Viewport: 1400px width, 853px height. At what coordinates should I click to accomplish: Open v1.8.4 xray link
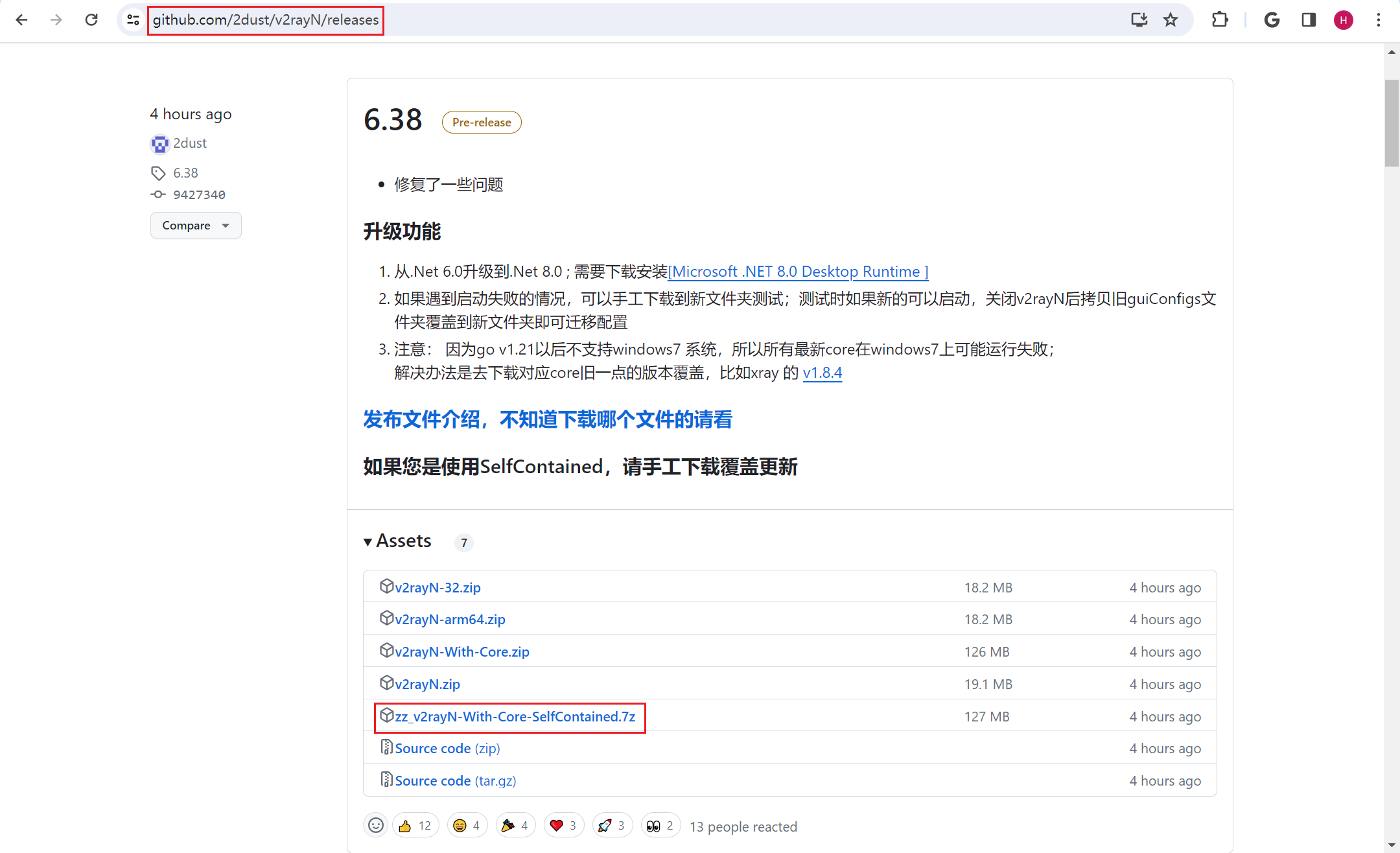(x=822, y=373)
